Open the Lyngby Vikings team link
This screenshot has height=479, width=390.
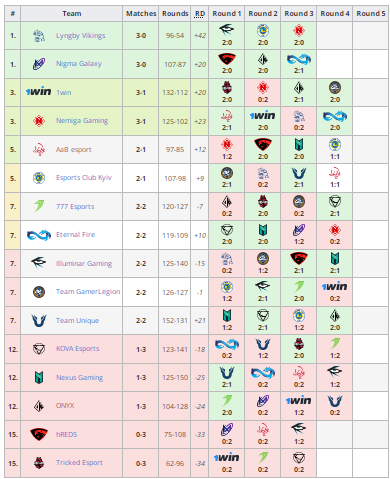pyautogui.click(x=80, y=36)
